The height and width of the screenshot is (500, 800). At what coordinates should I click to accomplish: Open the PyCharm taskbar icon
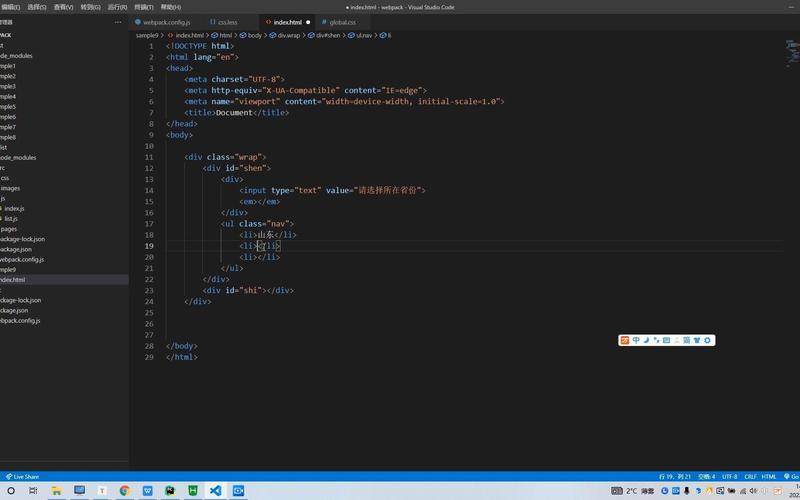pyautogui.click(x=170, y=491)
